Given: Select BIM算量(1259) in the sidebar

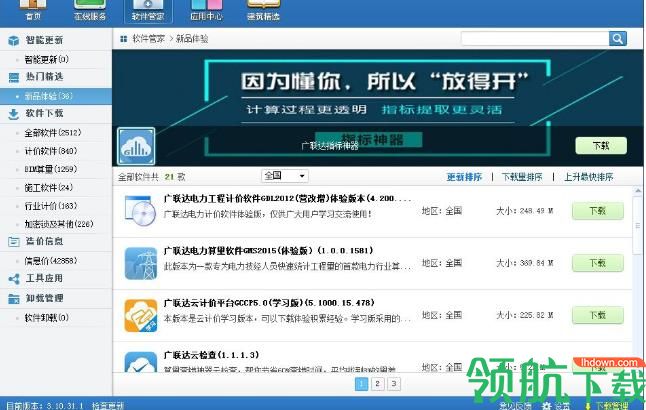Looking at the screenshot, I should (50, 169).
